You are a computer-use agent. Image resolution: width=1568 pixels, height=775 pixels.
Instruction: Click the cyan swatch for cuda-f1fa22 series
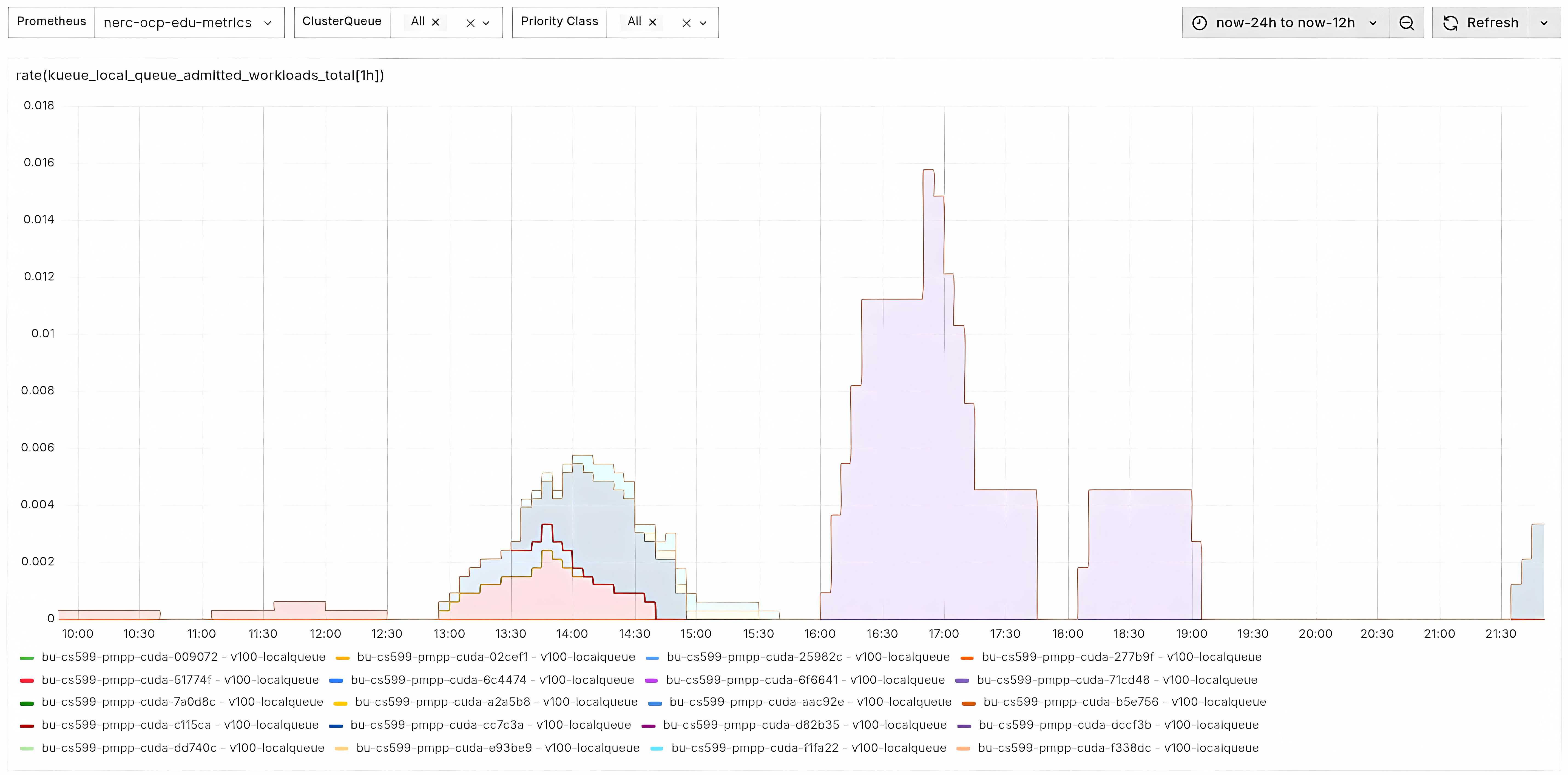[x=656, y=748]
